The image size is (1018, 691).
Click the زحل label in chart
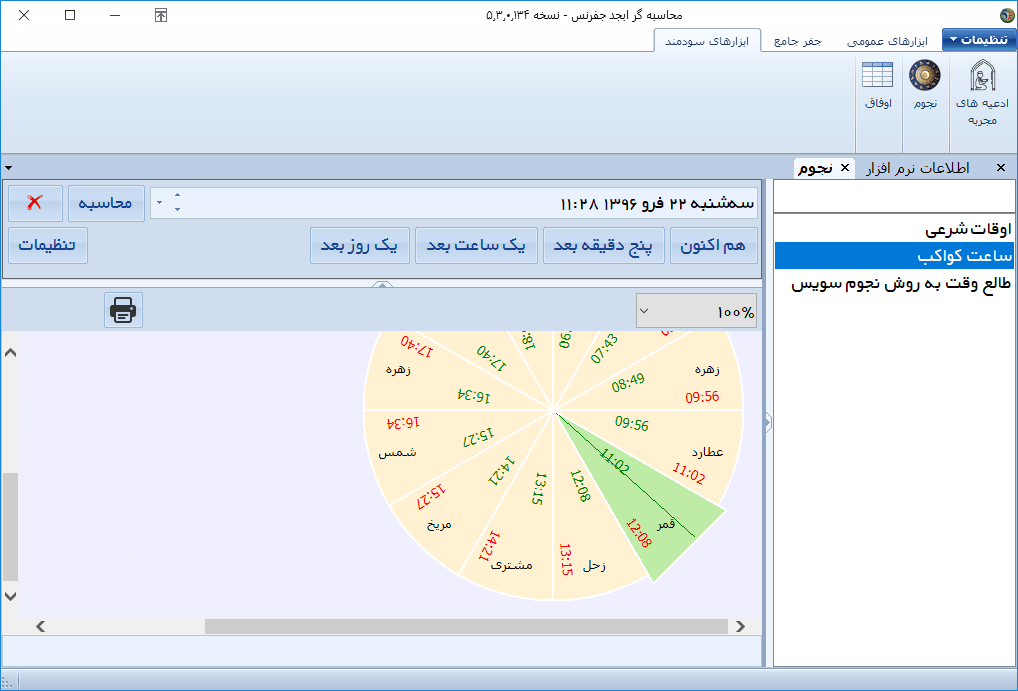[x=594, y=566]
